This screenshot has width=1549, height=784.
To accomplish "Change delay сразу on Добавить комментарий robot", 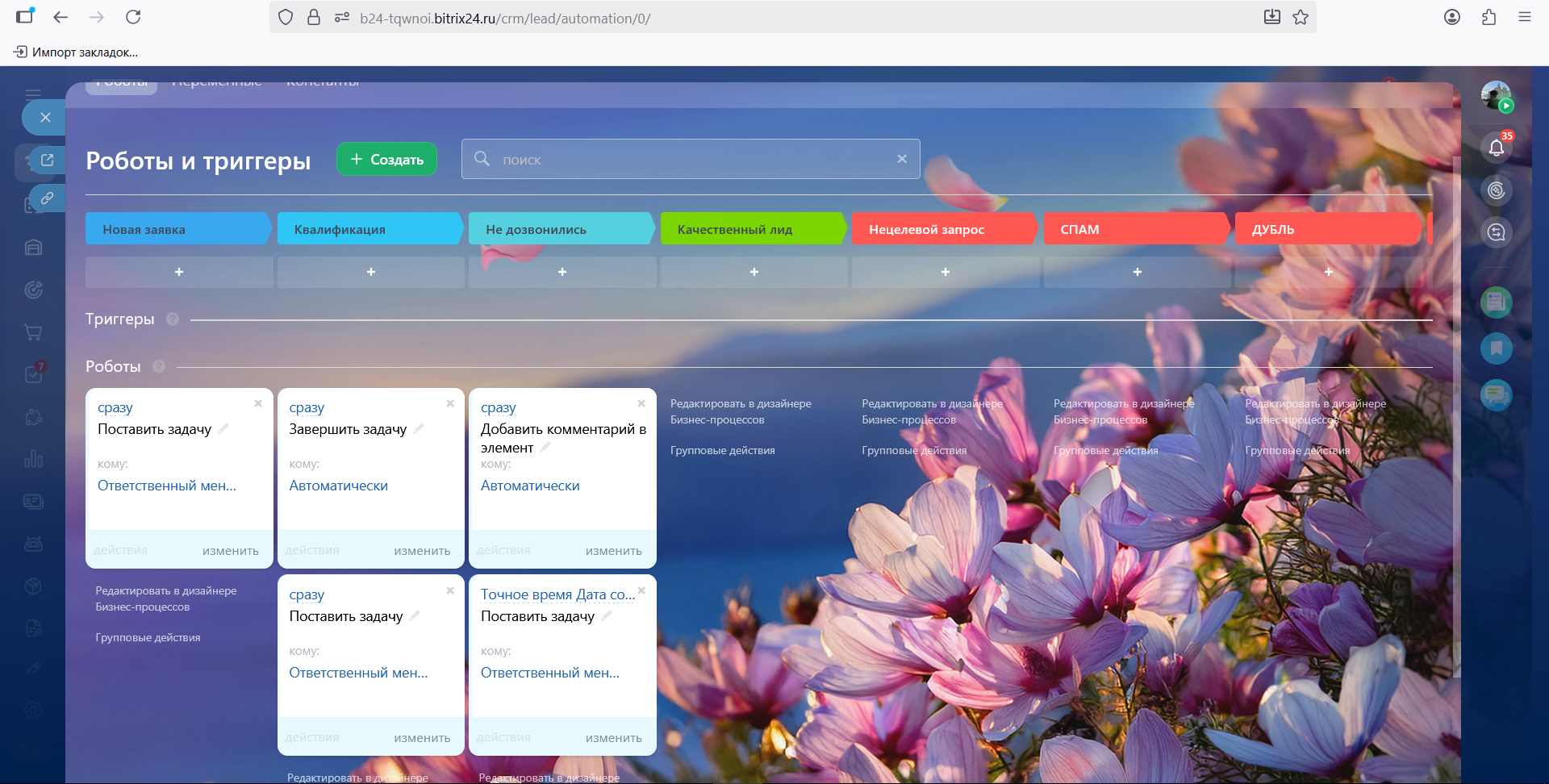I will [498, 408].
